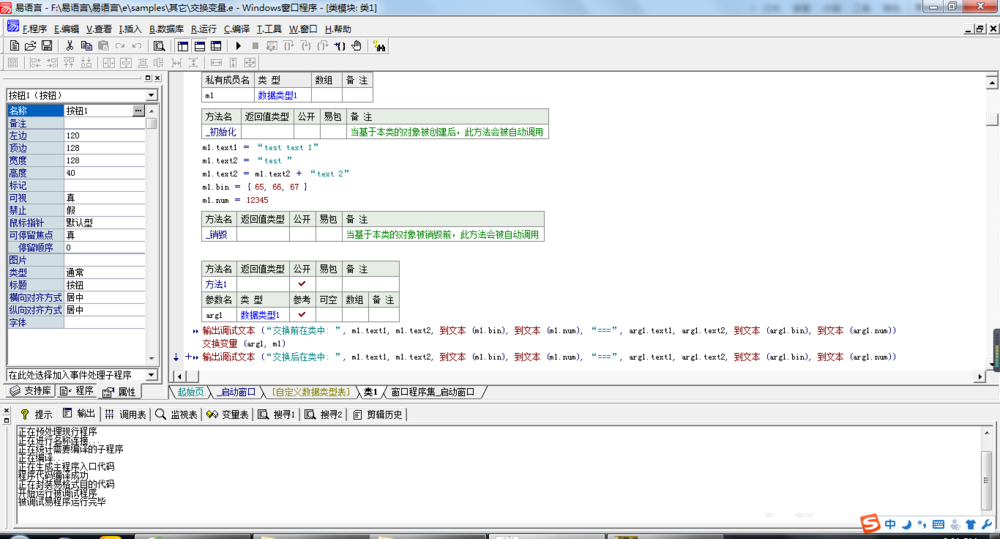Switch to the 起始页 tab

[x=190, y=392]
